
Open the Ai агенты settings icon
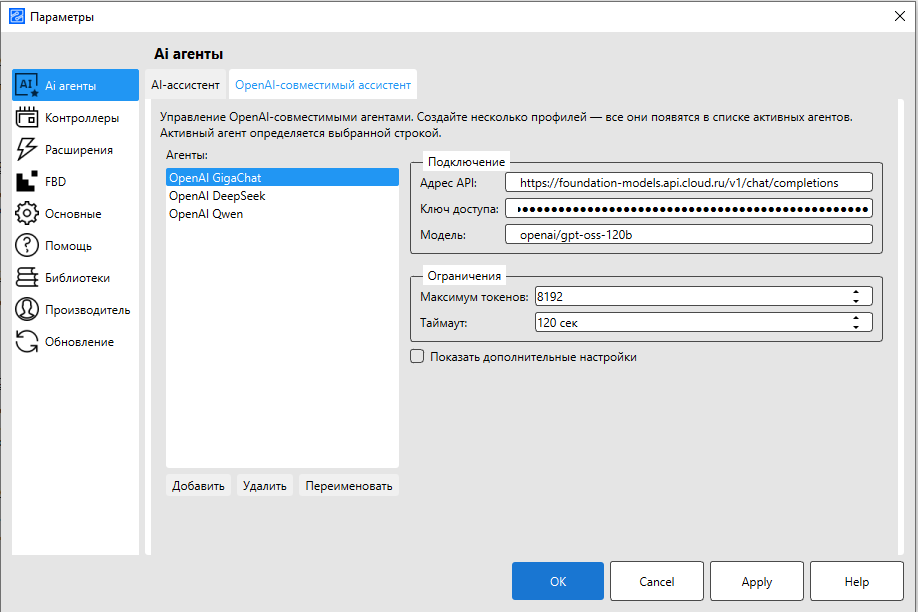[26, 85]
